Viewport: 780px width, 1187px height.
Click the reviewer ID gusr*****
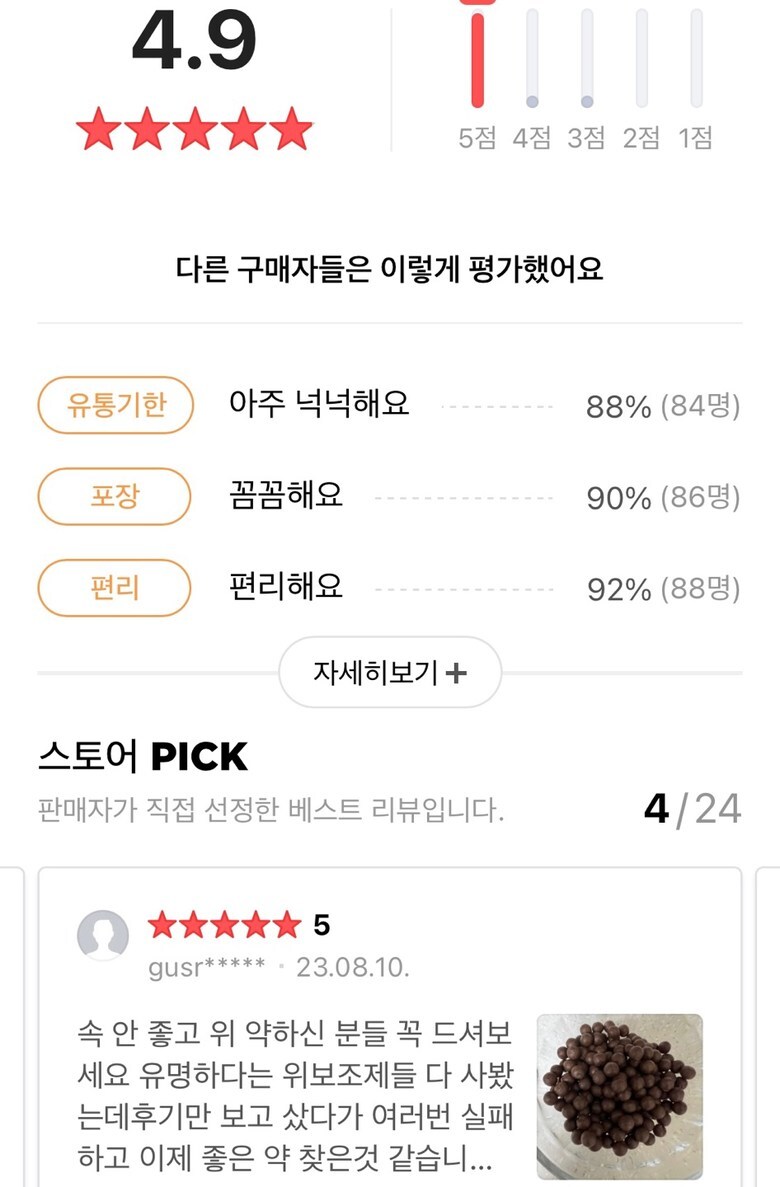[207, 967]
